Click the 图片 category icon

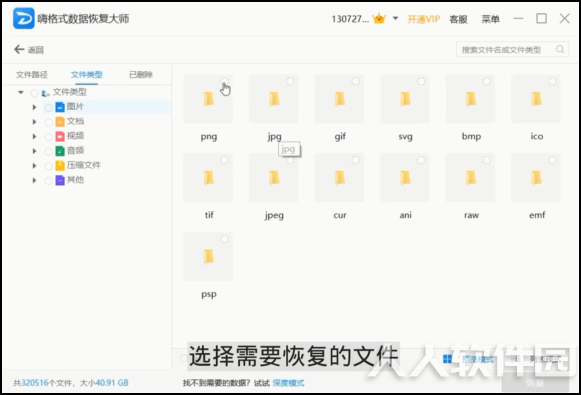click(60, 107)
